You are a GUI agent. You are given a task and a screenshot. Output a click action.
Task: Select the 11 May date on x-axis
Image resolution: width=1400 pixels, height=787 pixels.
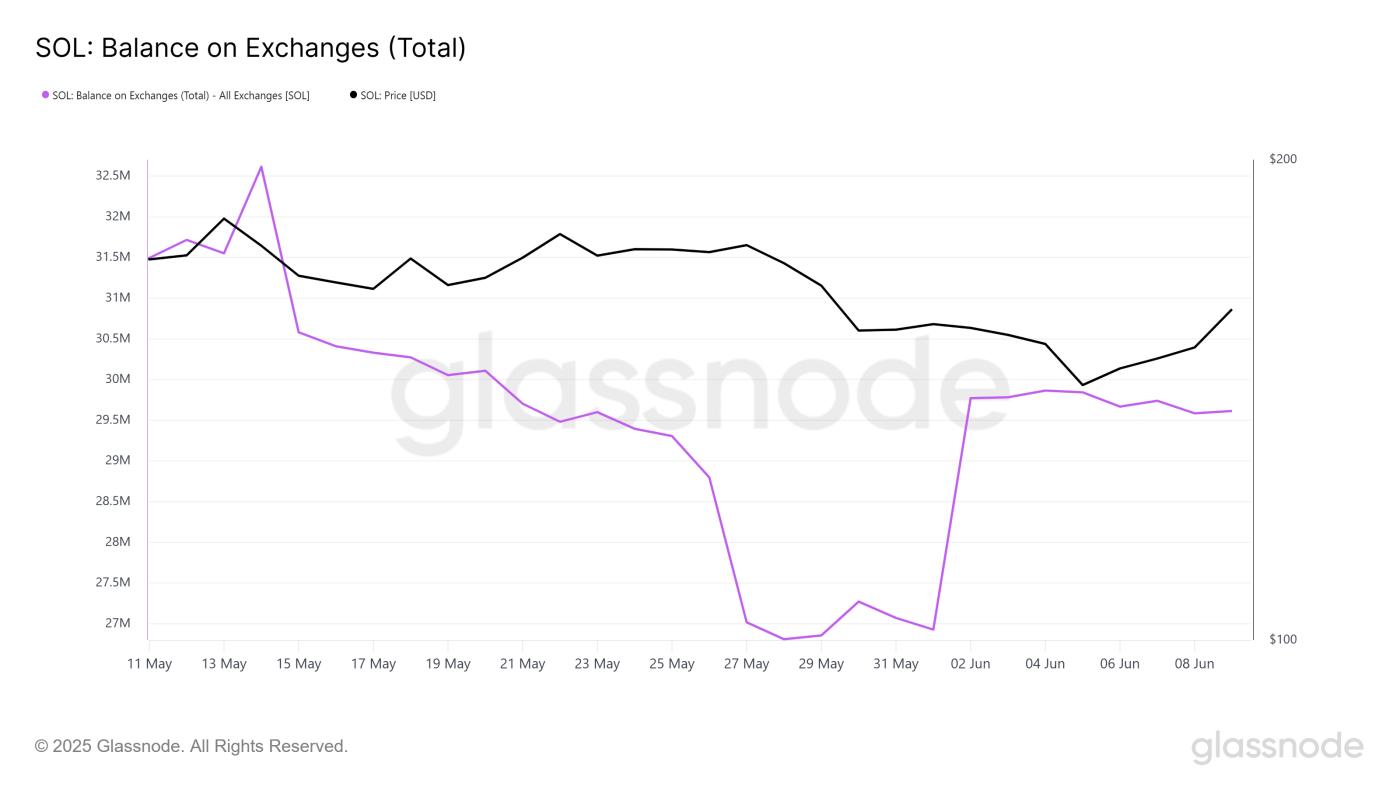[x=149, y=664]
